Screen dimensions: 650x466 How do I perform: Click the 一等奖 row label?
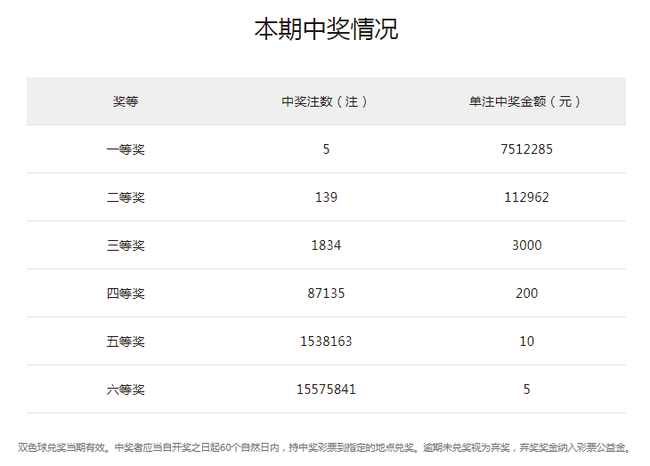tap(126, 150)
